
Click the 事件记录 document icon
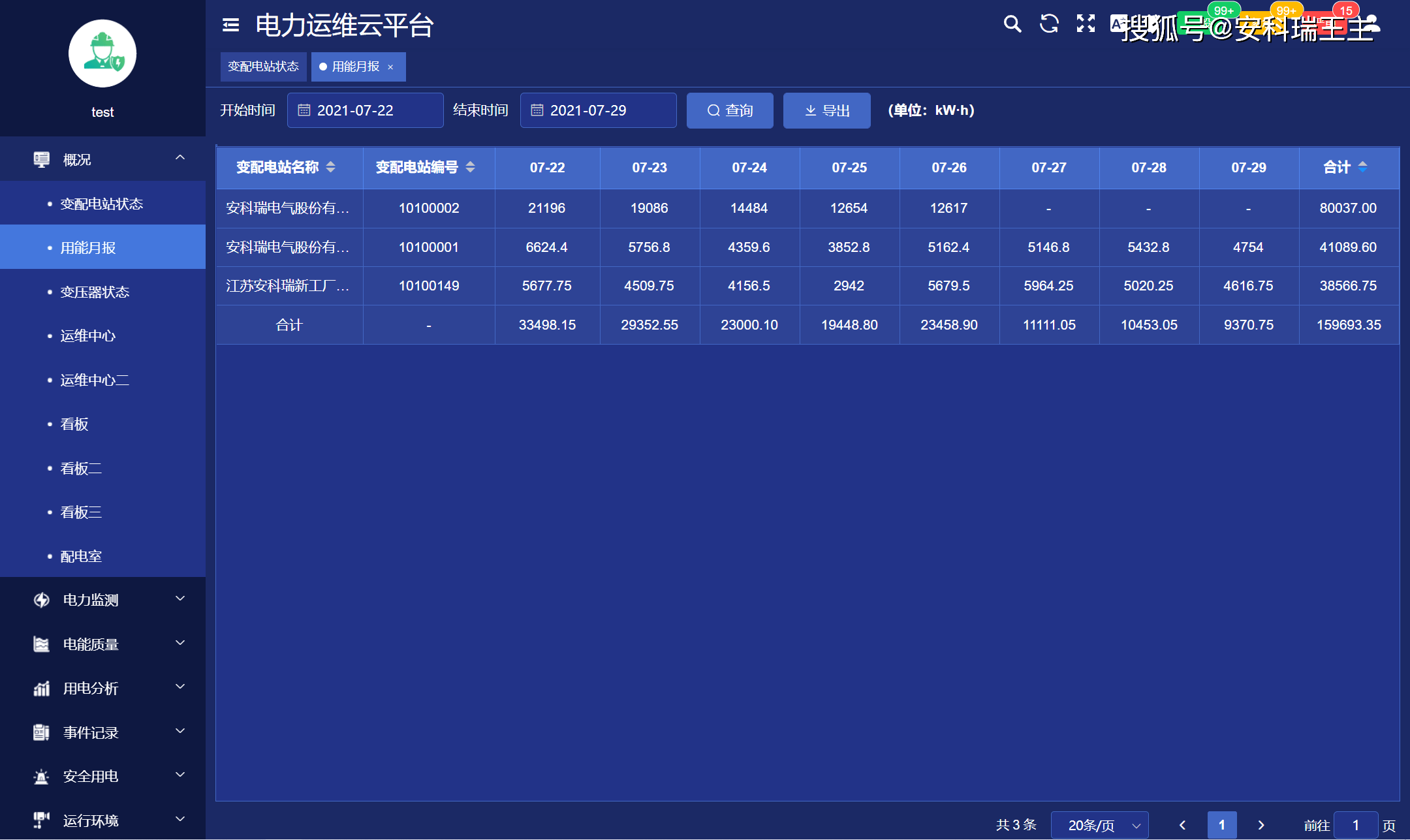click(x=41, y=732)
